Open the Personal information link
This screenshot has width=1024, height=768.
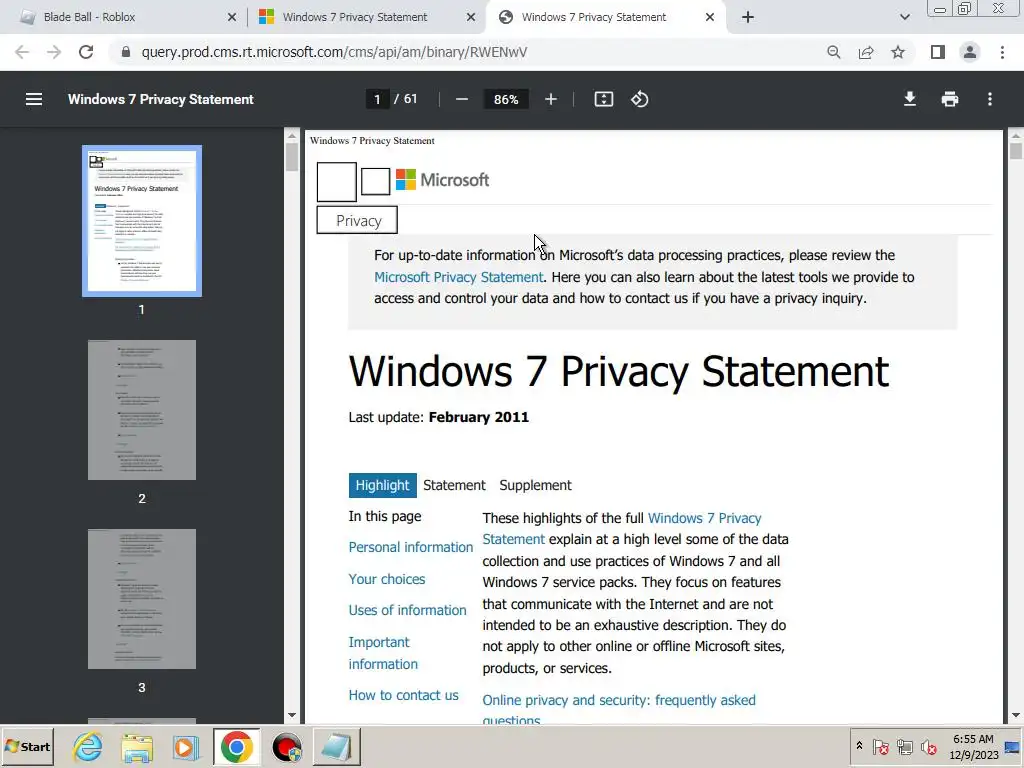click(x=410, y=547)
